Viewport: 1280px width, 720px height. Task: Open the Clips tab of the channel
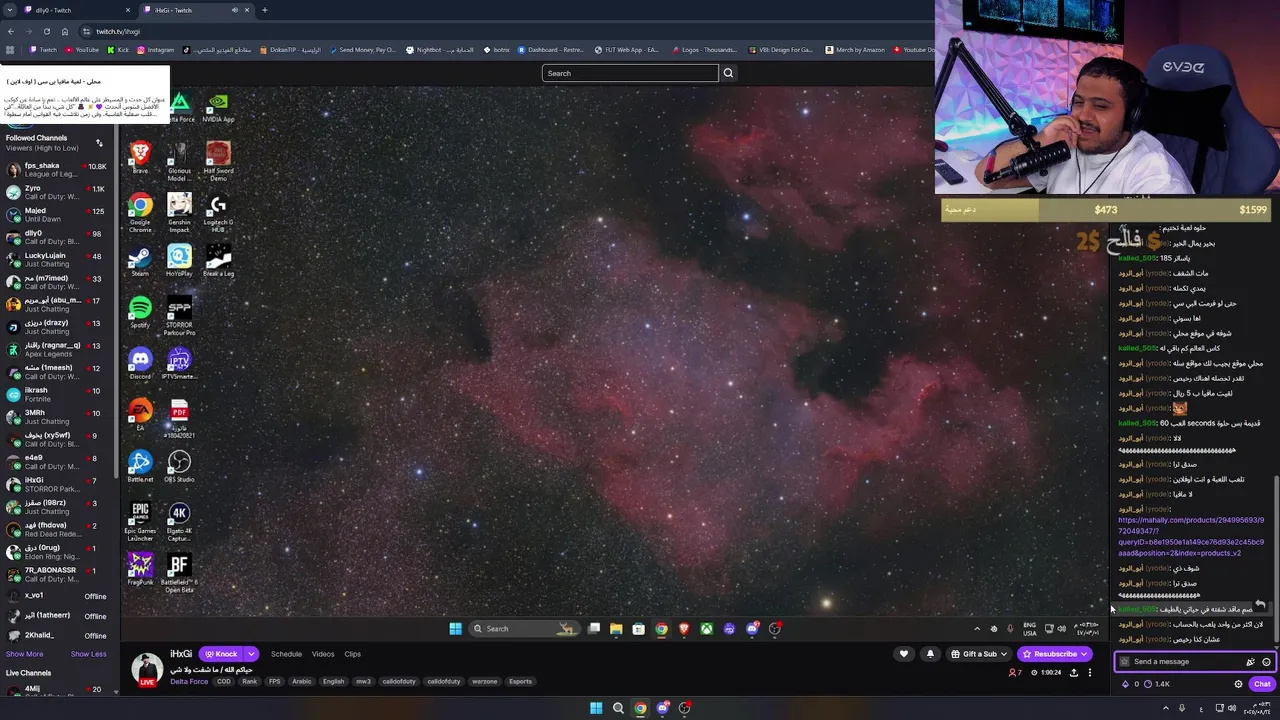pyautogui.click(x=352, y=654)
